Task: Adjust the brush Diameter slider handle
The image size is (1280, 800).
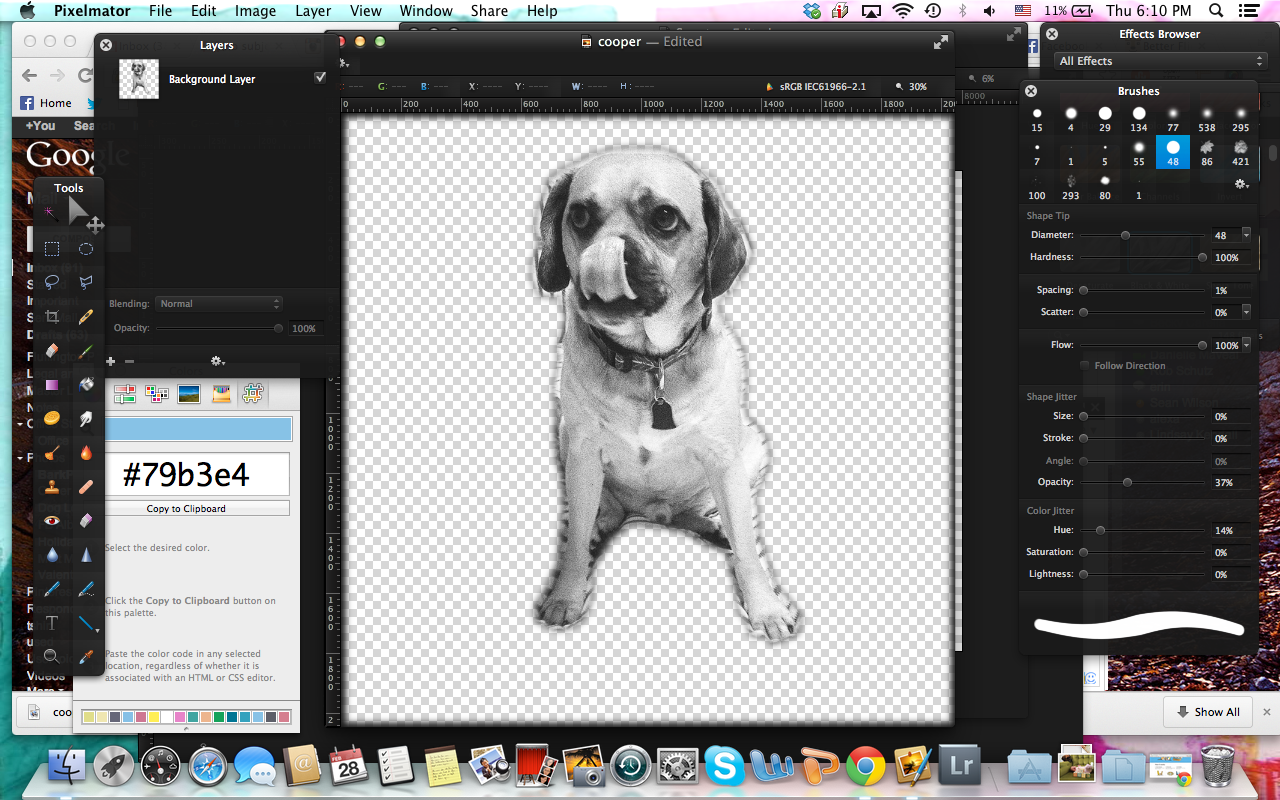Action: click(1125, 235)
